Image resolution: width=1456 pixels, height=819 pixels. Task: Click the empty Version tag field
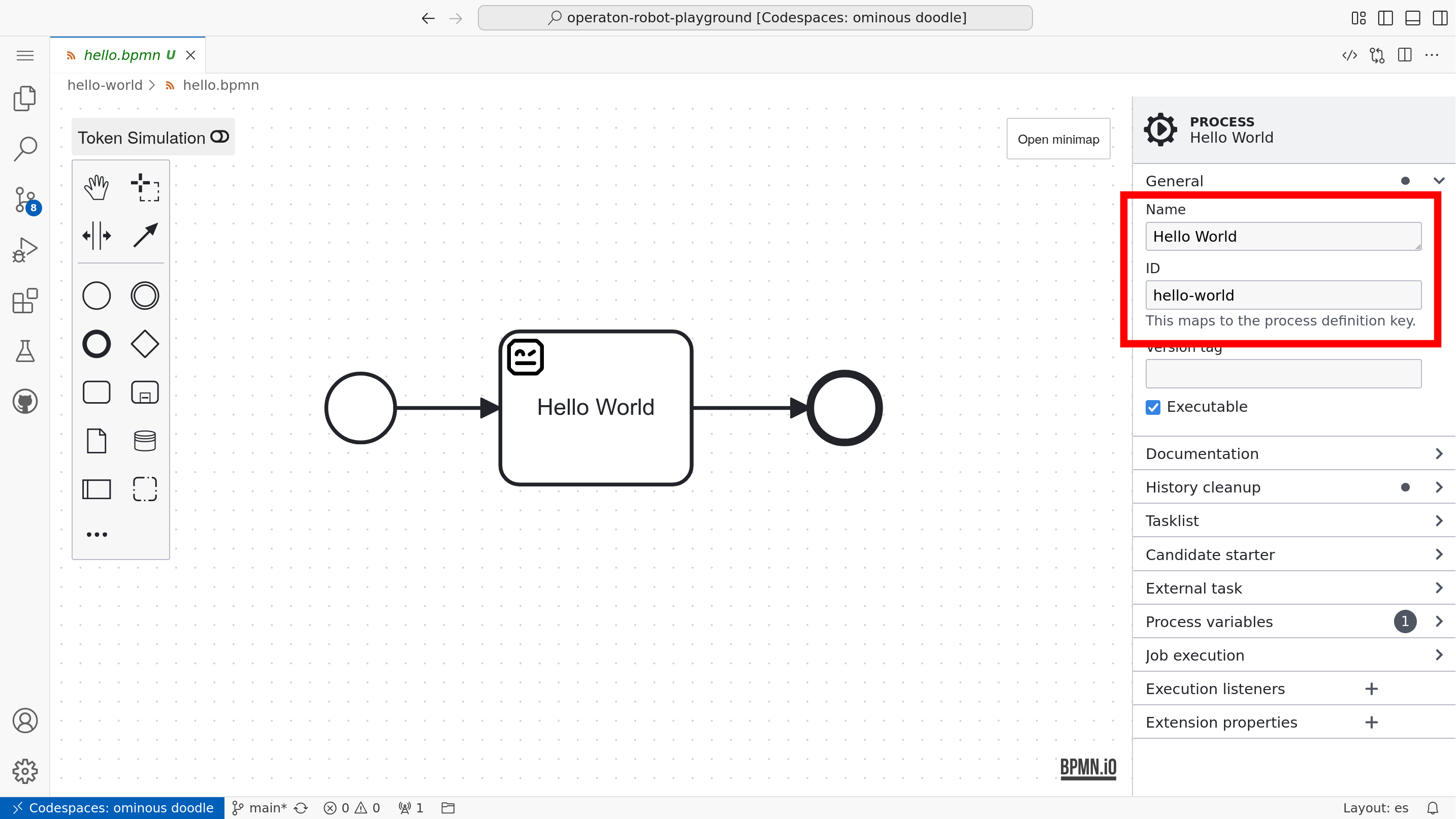point(1283,374)
